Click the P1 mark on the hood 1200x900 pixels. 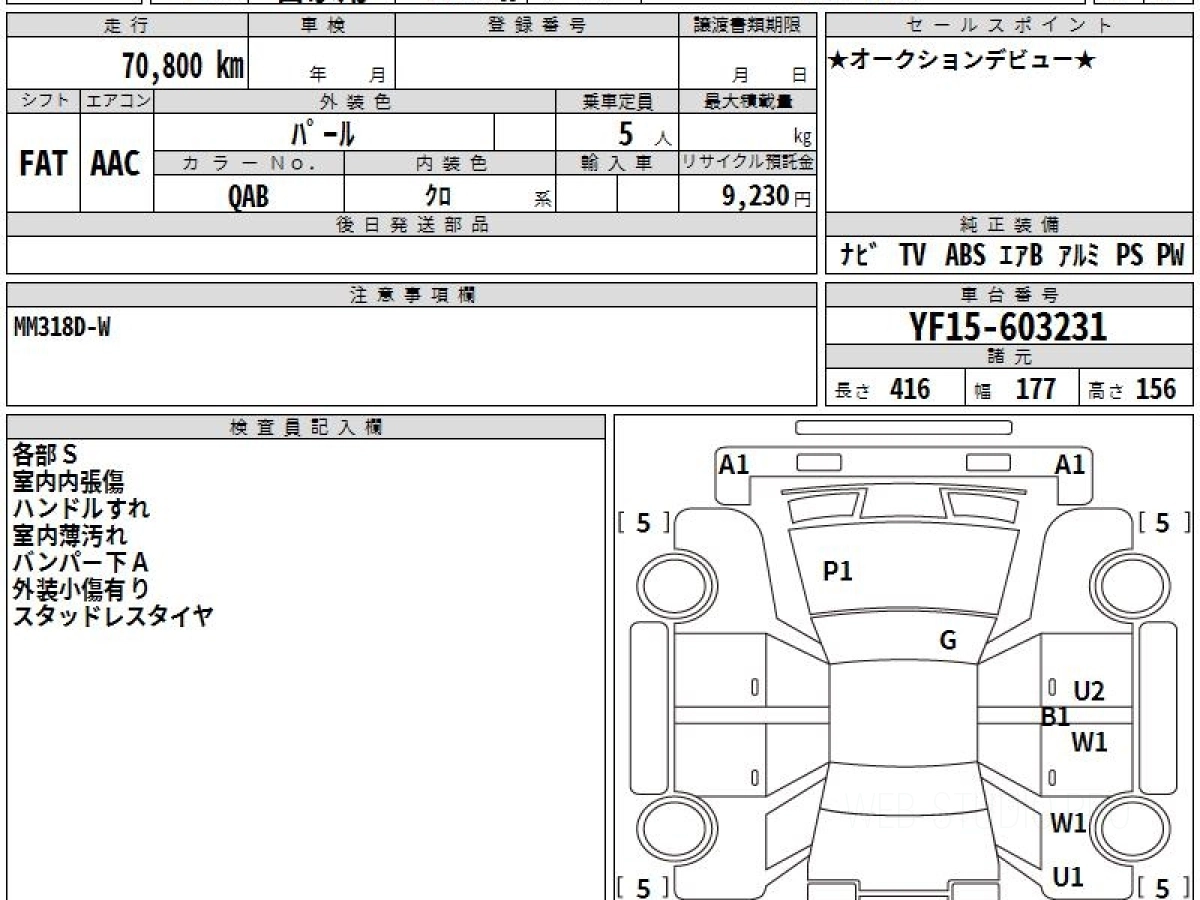[837, 572]
